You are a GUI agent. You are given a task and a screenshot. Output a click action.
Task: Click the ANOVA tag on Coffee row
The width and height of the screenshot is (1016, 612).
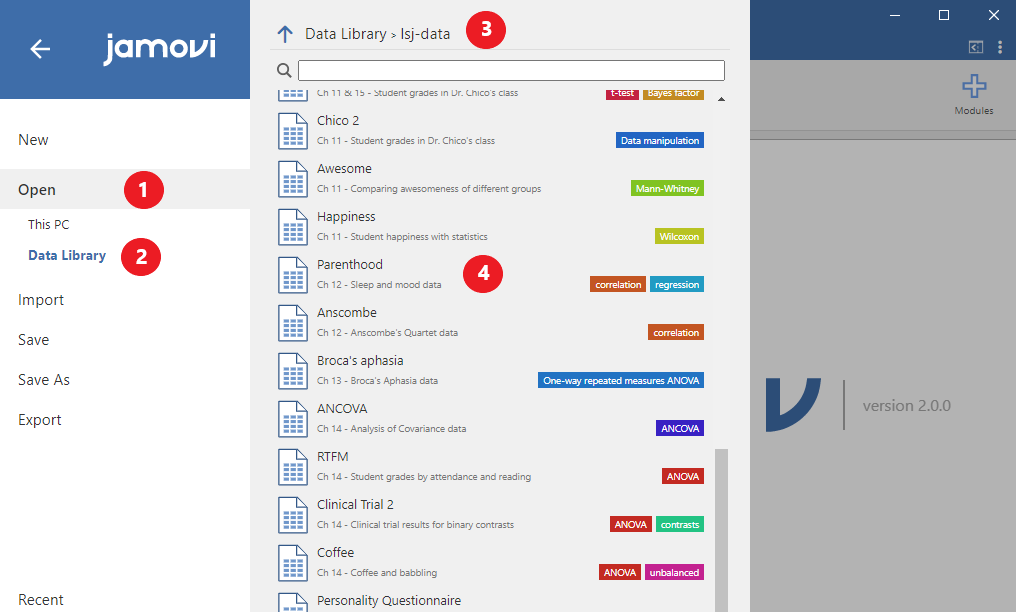pyautogui.click(x=619, y=572)
